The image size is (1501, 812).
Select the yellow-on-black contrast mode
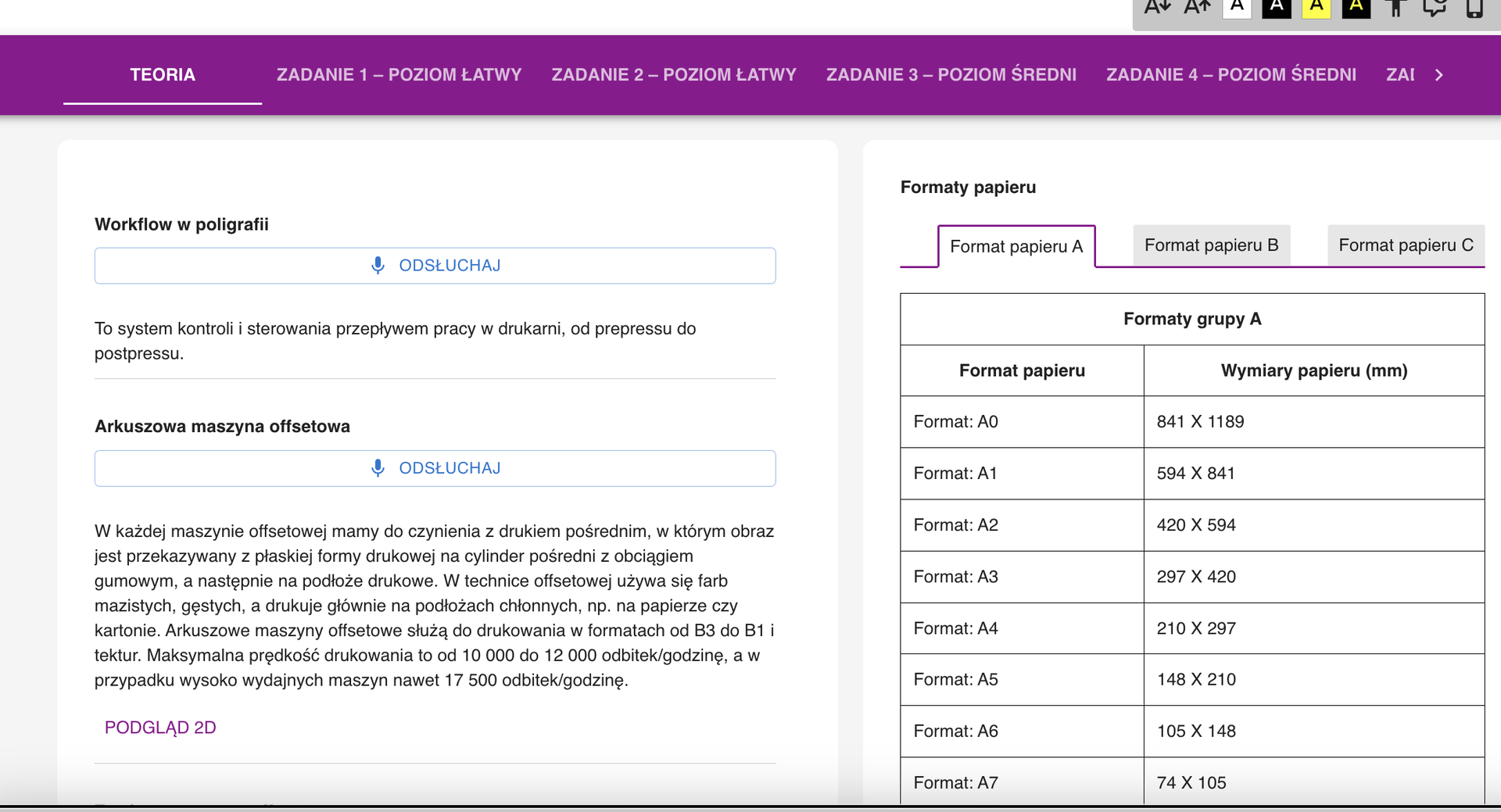pyautogui.click(x=1356, y=8)
